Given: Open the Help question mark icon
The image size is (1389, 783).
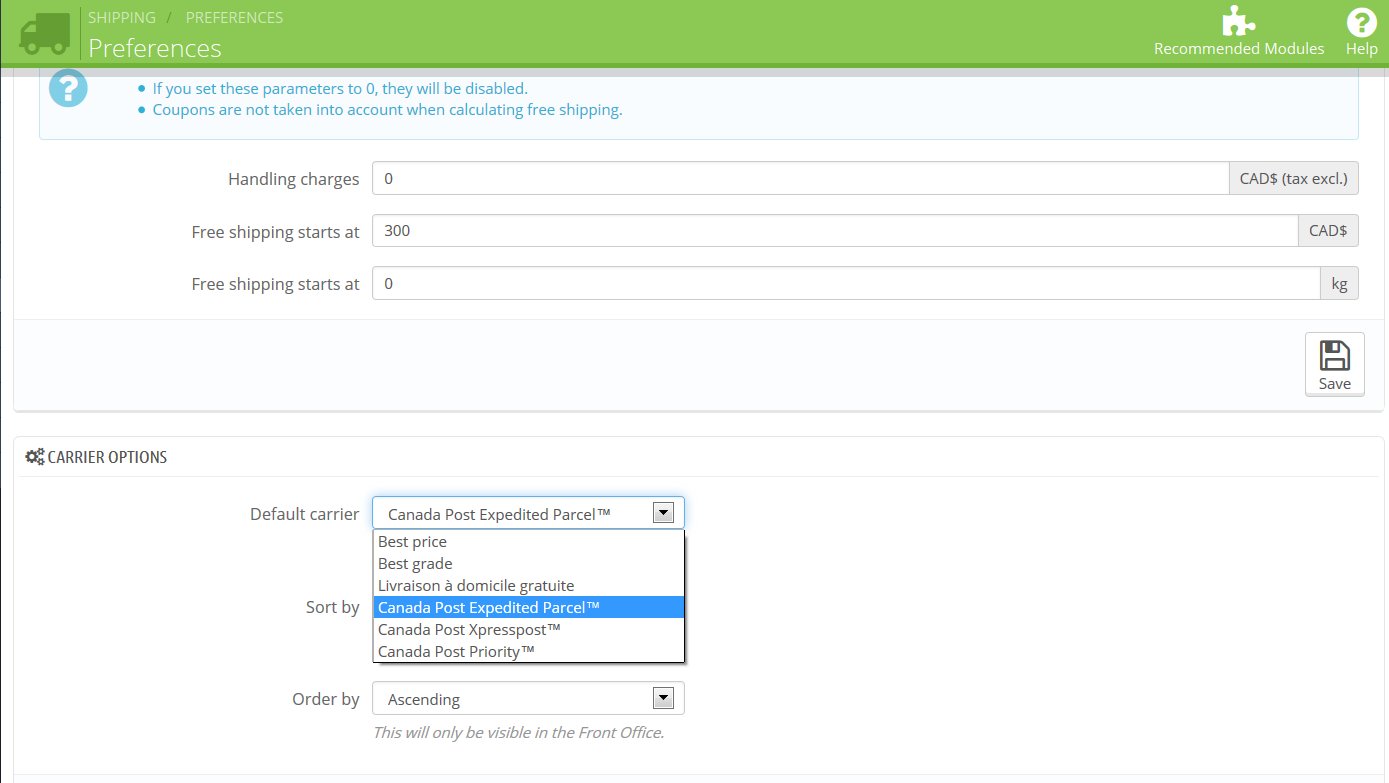Looking at the screenshot, I should point(1361,22).
